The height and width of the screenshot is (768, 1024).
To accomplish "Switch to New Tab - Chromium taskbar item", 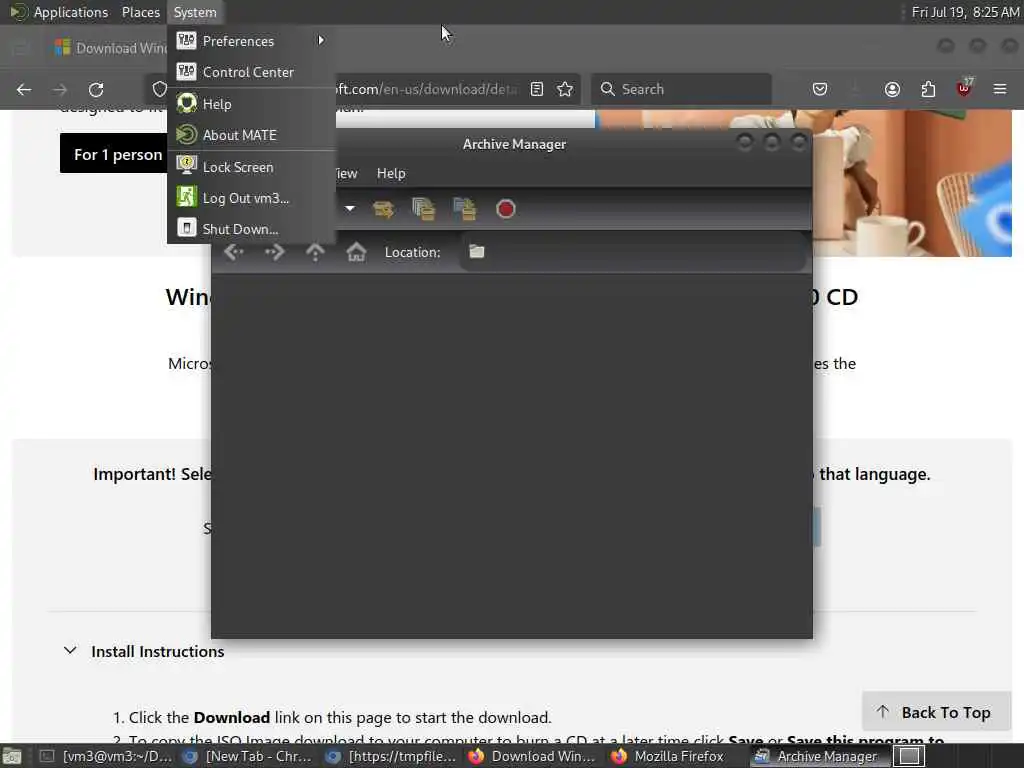I will click(x=247, y=756).
